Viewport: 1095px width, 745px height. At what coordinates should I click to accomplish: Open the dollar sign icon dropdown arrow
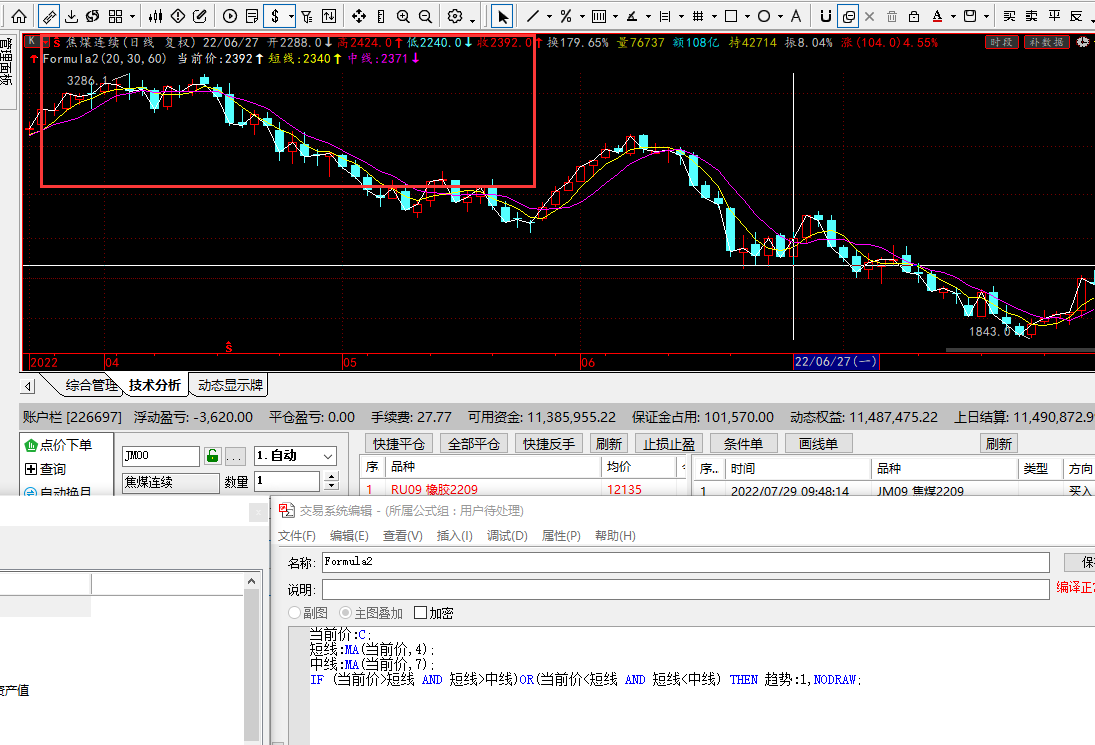click(290, 16)
